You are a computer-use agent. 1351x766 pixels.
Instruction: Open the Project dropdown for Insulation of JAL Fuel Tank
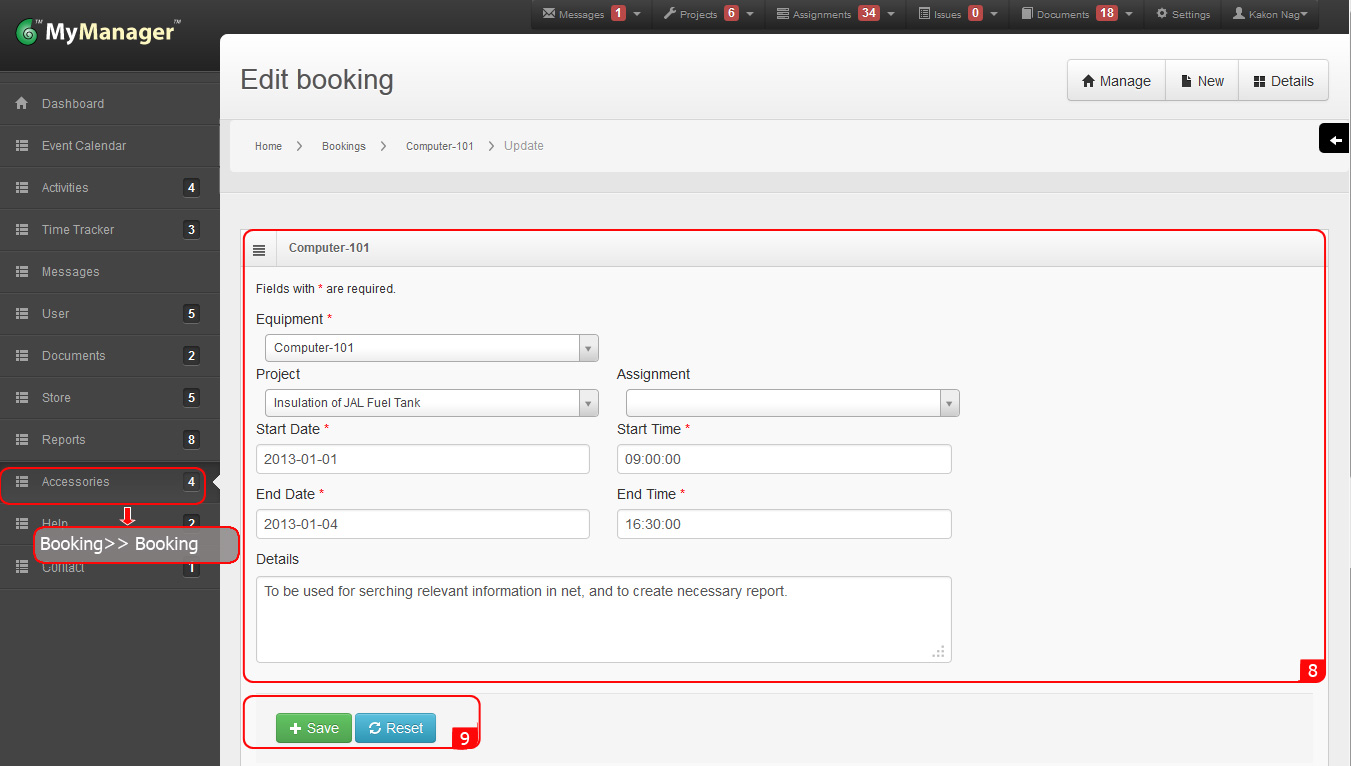coord(588,402)
